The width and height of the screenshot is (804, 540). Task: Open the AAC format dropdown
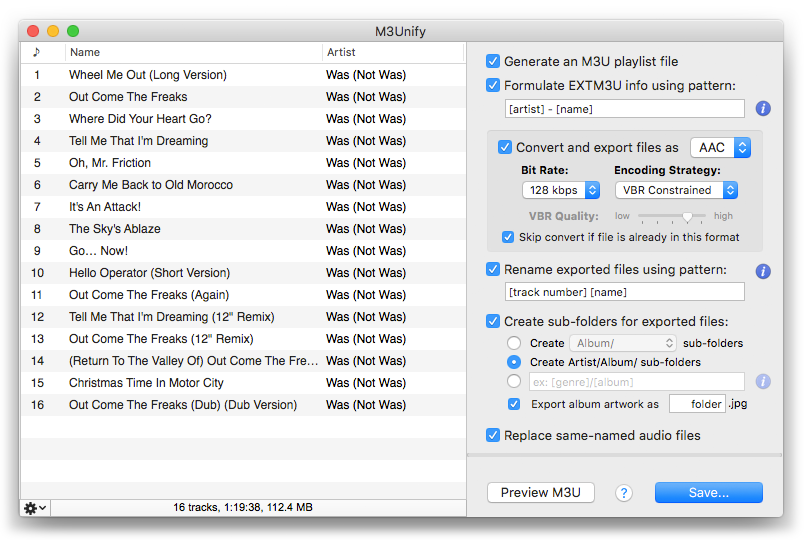pyautogui.click(x=720, y=148)
